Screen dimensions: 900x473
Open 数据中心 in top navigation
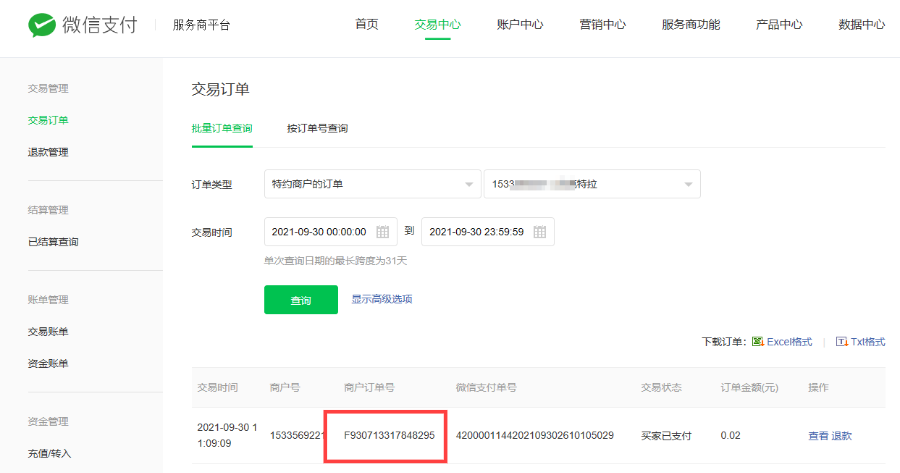pyautogui.click(x=861, y=25)
